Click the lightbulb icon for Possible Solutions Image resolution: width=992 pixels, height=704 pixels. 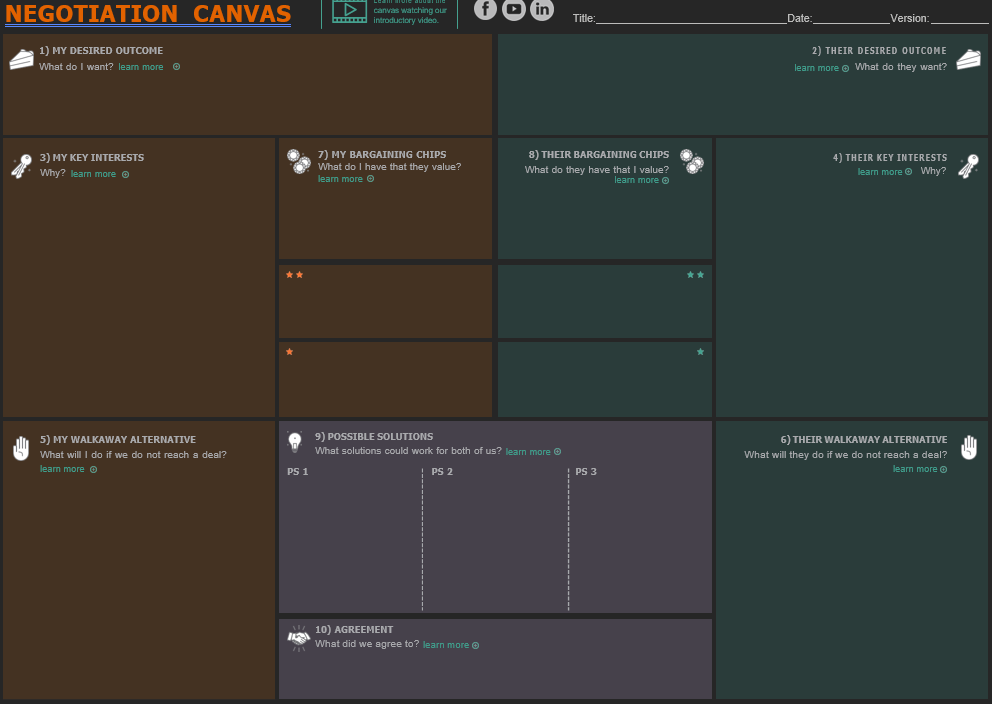click(295, 442)
